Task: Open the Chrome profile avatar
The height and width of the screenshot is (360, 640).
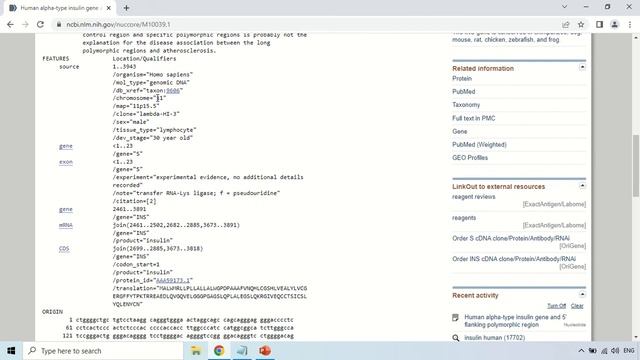Action: (614, 24)
